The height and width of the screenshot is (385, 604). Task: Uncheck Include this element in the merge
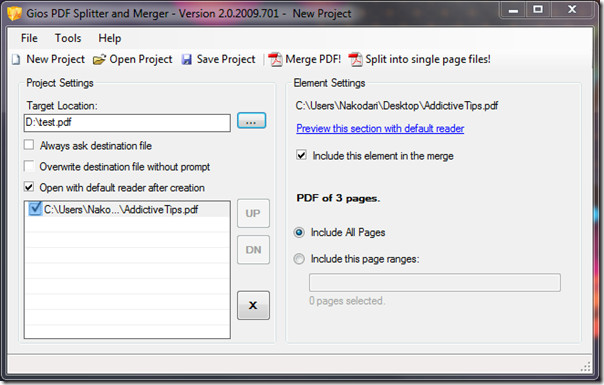[301, 155]
